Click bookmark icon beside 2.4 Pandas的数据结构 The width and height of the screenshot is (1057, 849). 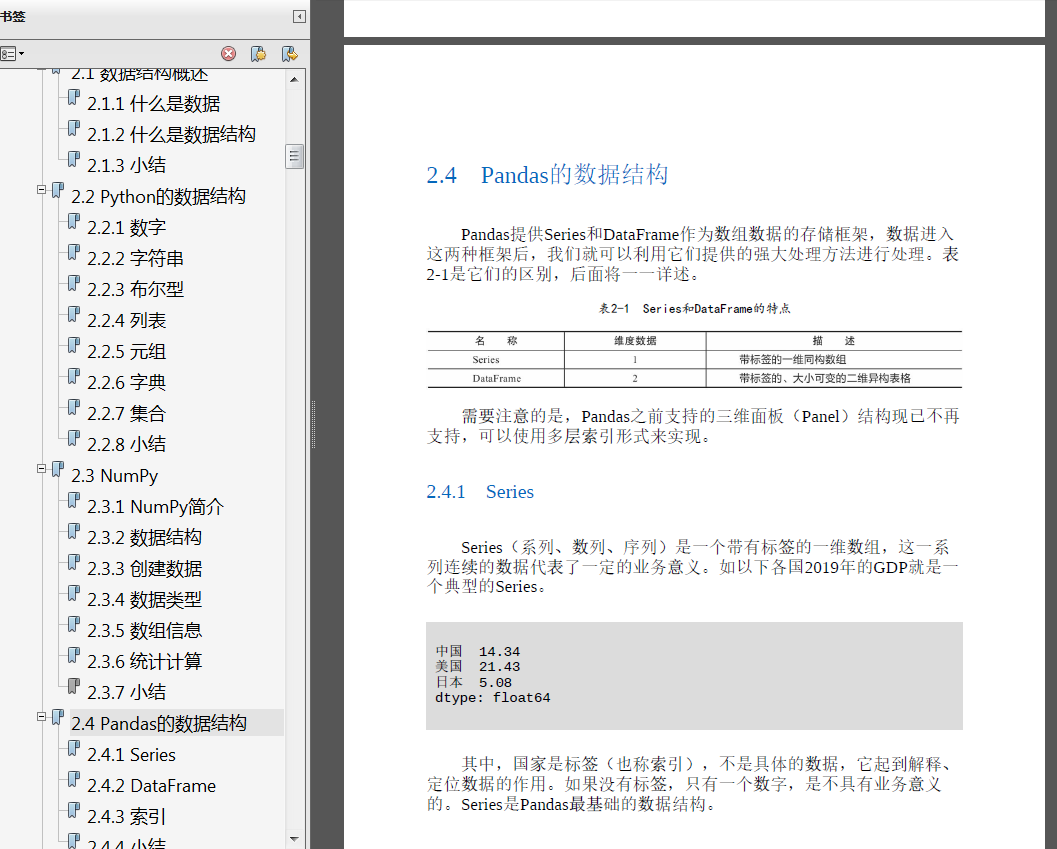58,718
